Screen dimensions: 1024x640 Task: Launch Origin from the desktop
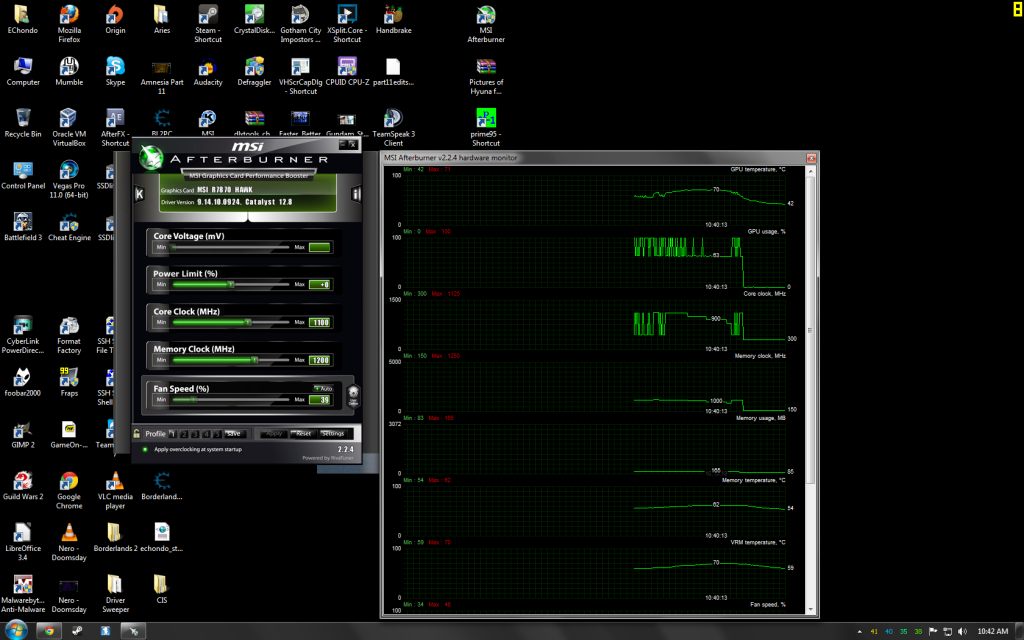pos(115,20)
